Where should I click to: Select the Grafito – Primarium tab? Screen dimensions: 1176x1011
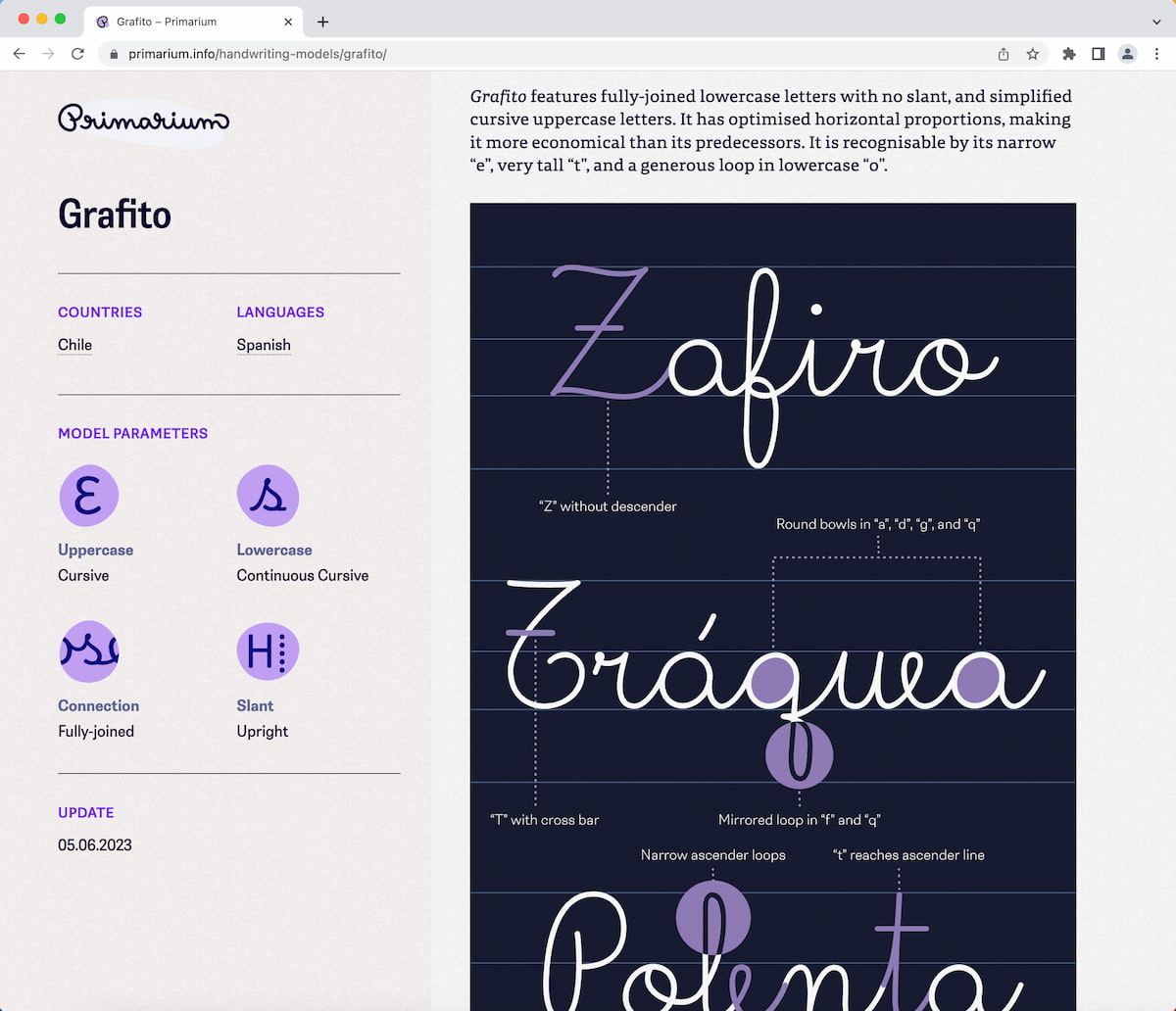176,22
